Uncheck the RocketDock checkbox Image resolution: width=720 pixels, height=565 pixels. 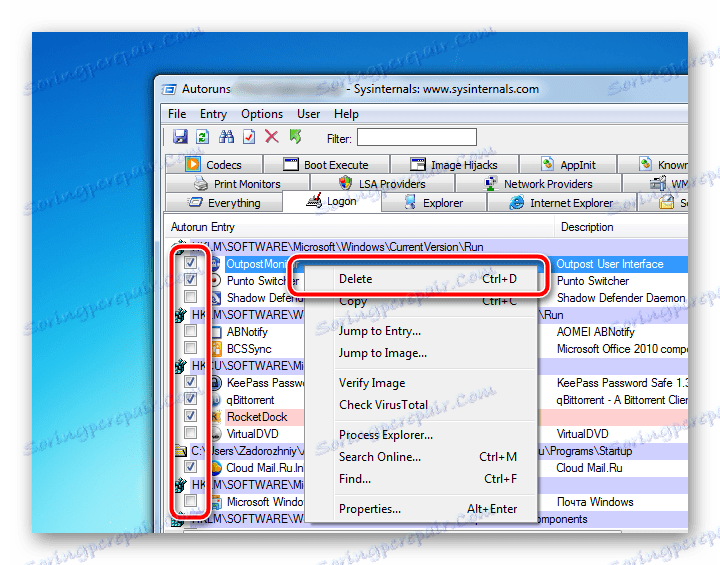[190, 416]
